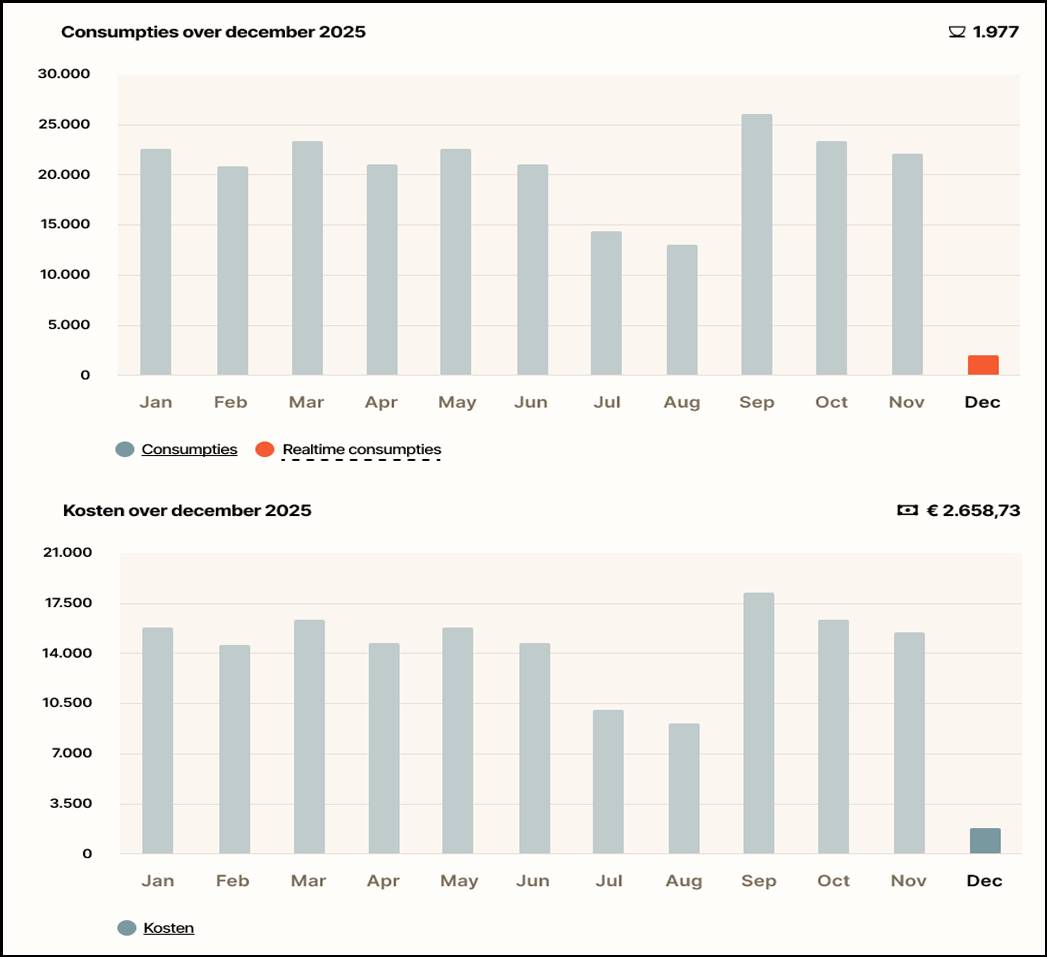Select the Jan bar in consumpties chart
The width and height of the screenshot is (1047, 957).
click(156, 262)
